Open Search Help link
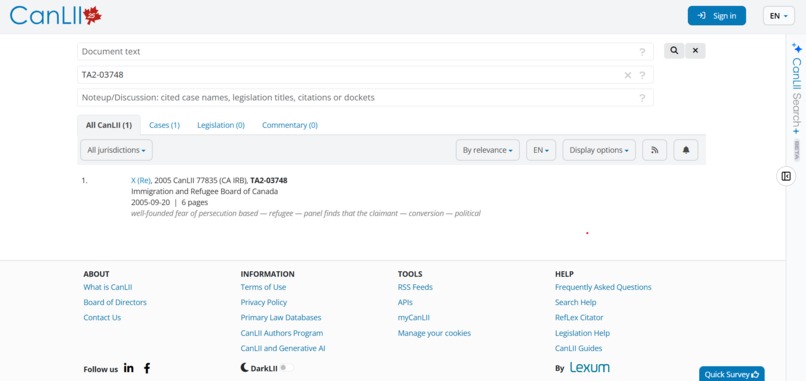 tap(576, 302)
